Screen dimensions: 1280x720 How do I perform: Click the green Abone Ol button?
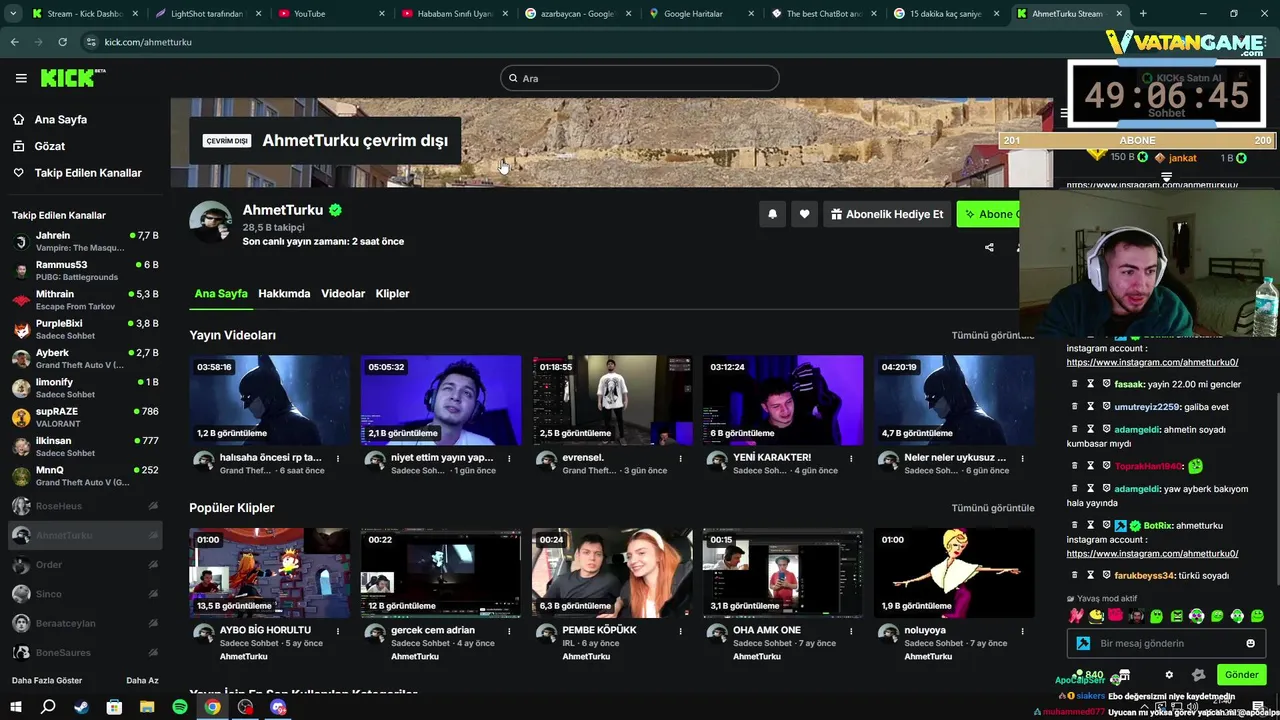[x=988, y=214]
